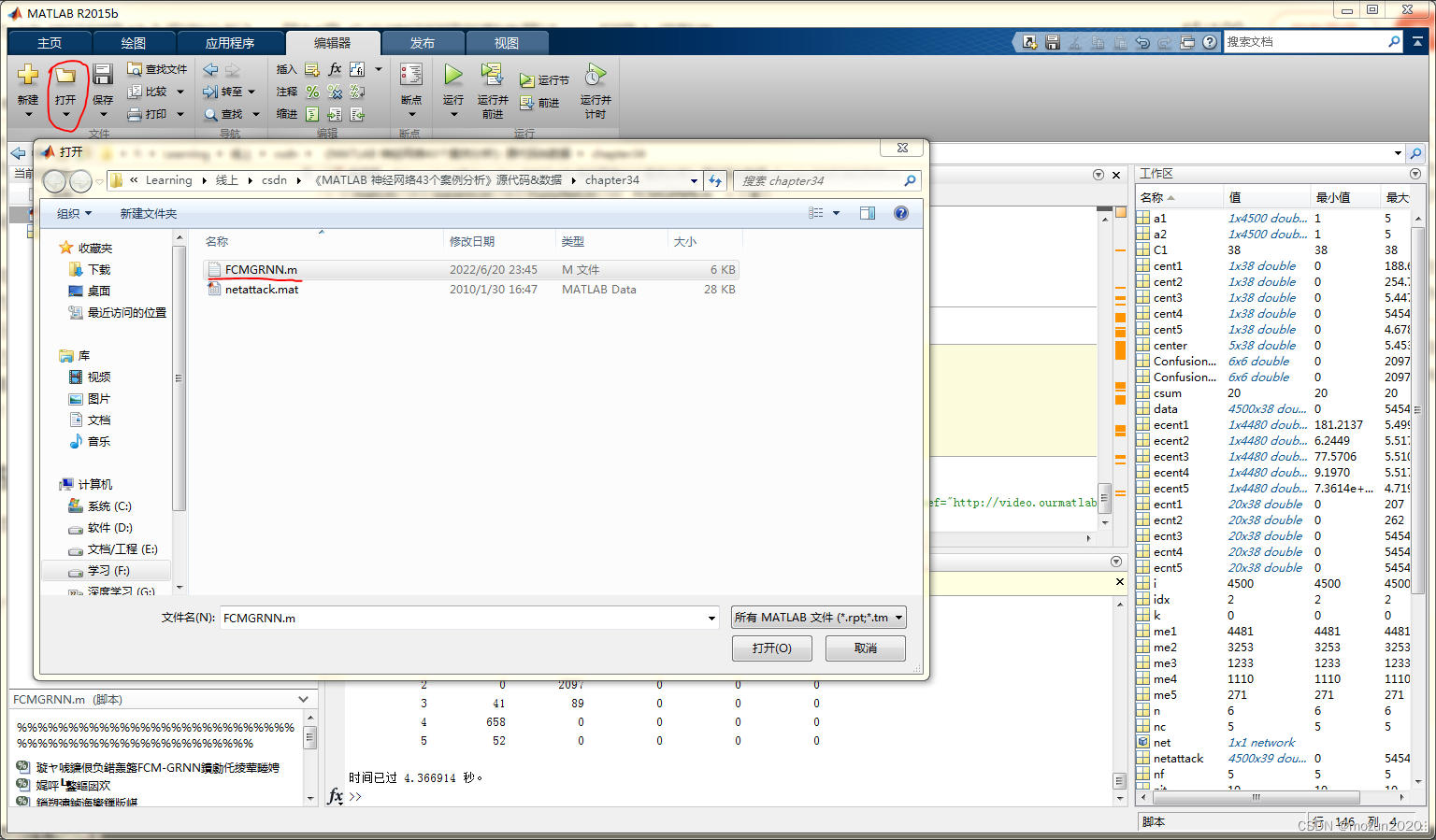Select the 系统 (C:) drive
This screenshot has width=1436, height=840.
100,505
